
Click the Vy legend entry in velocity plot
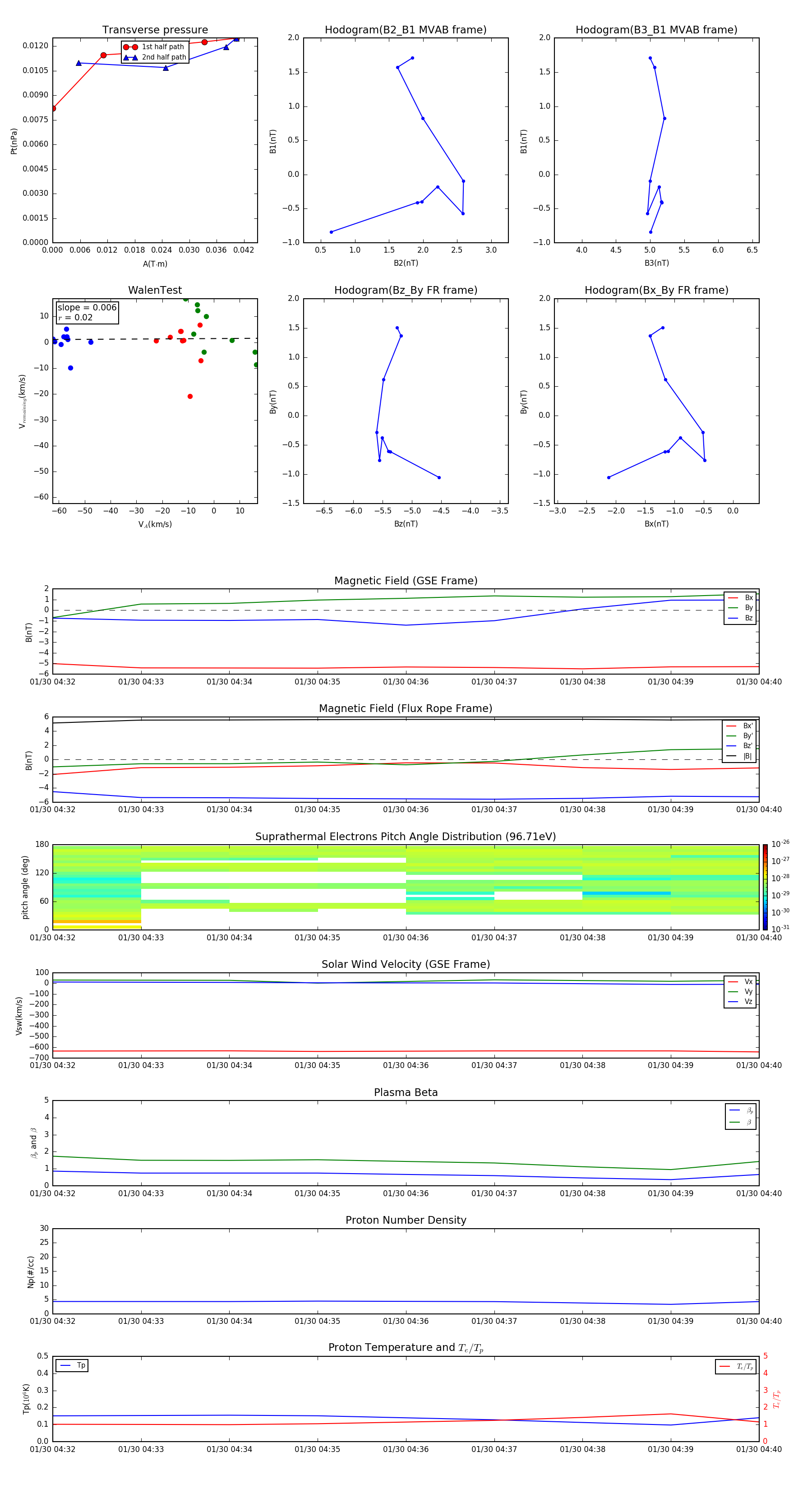740,992
